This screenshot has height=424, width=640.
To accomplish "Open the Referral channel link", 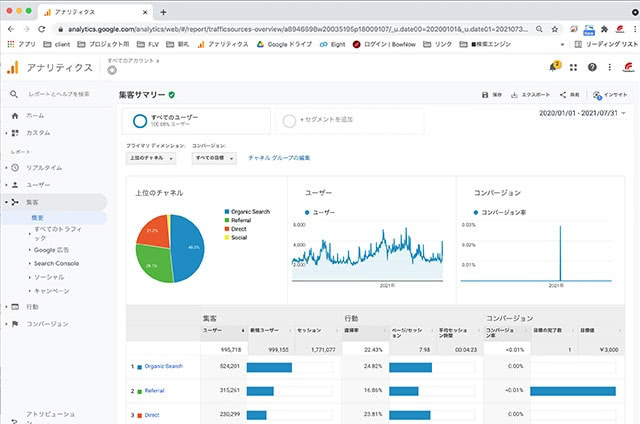I will [154, 391].
